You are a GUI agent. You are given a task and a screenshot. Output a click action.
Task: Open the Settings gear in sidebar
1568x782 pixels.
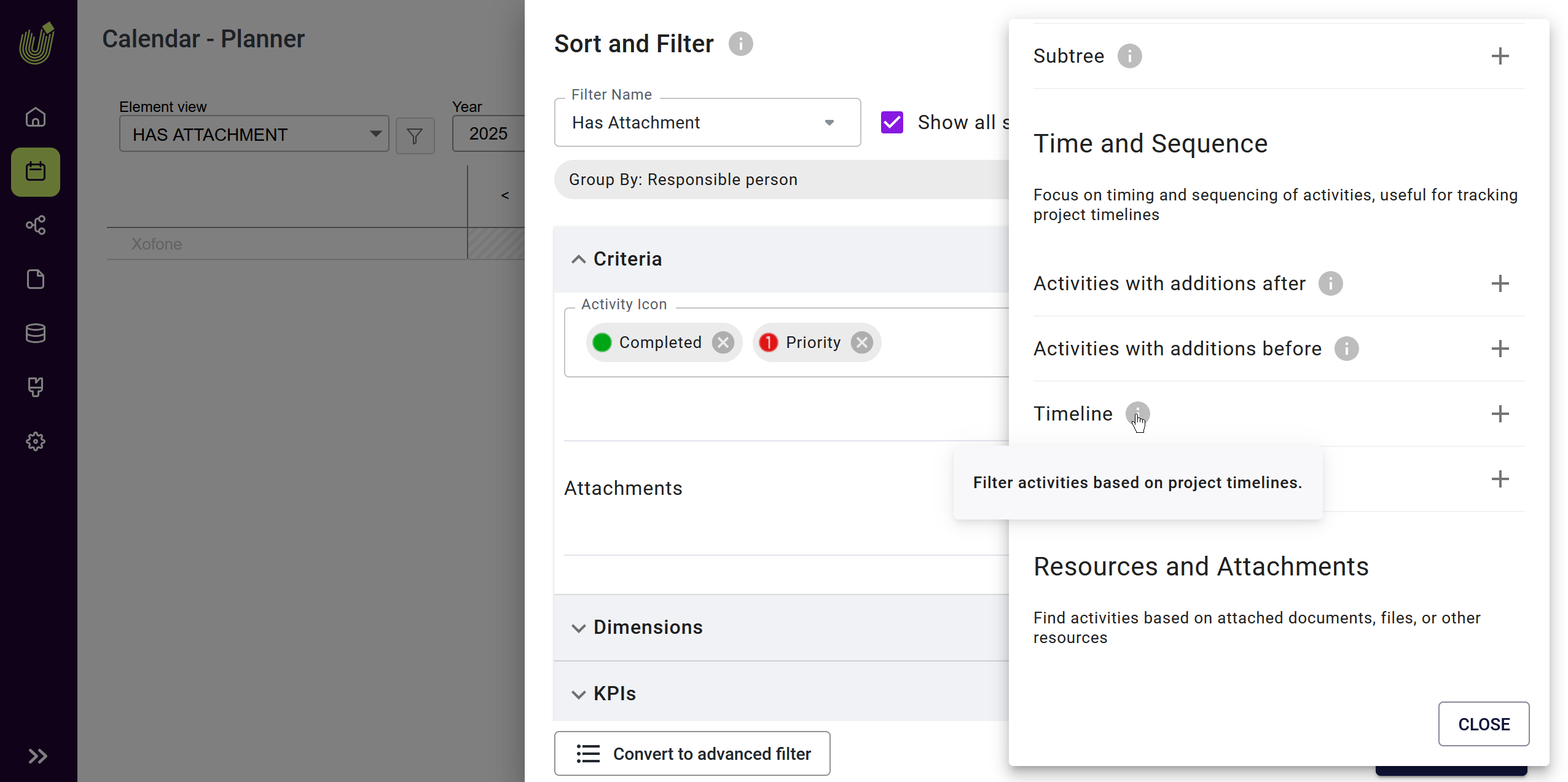pos(36,441)
